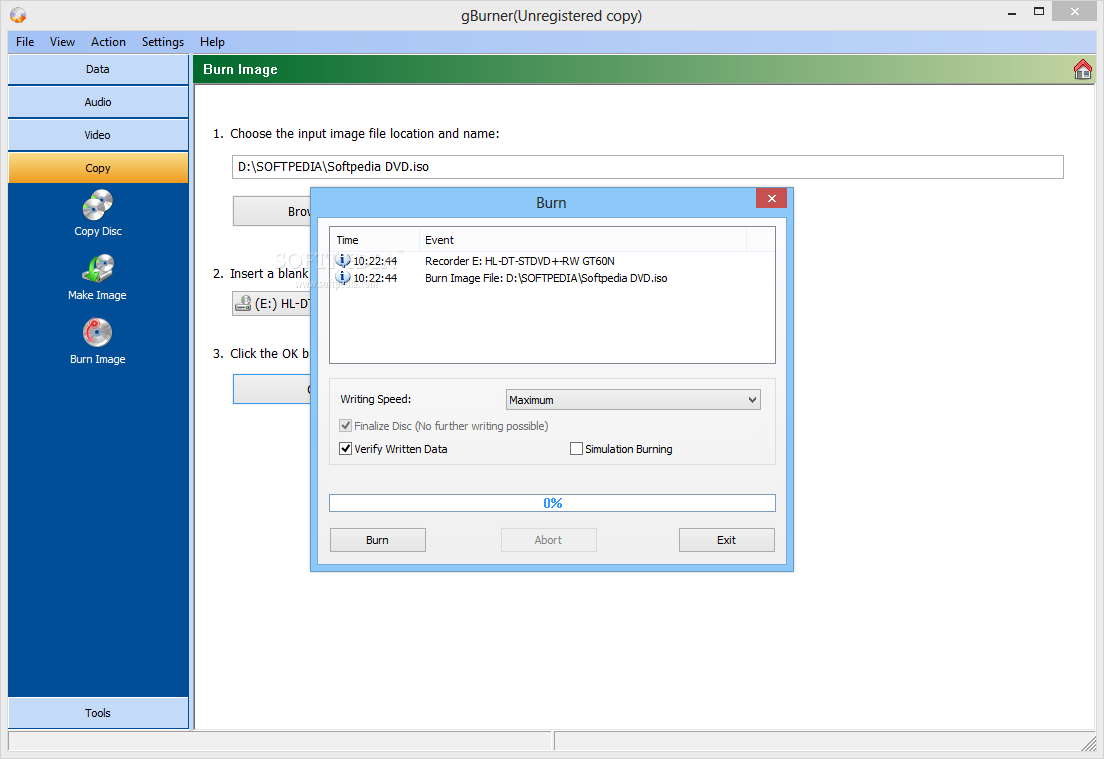The image size is (1104, 759).
Task: Click the drive icon in the recorder selector
Action: pos(243,303)
